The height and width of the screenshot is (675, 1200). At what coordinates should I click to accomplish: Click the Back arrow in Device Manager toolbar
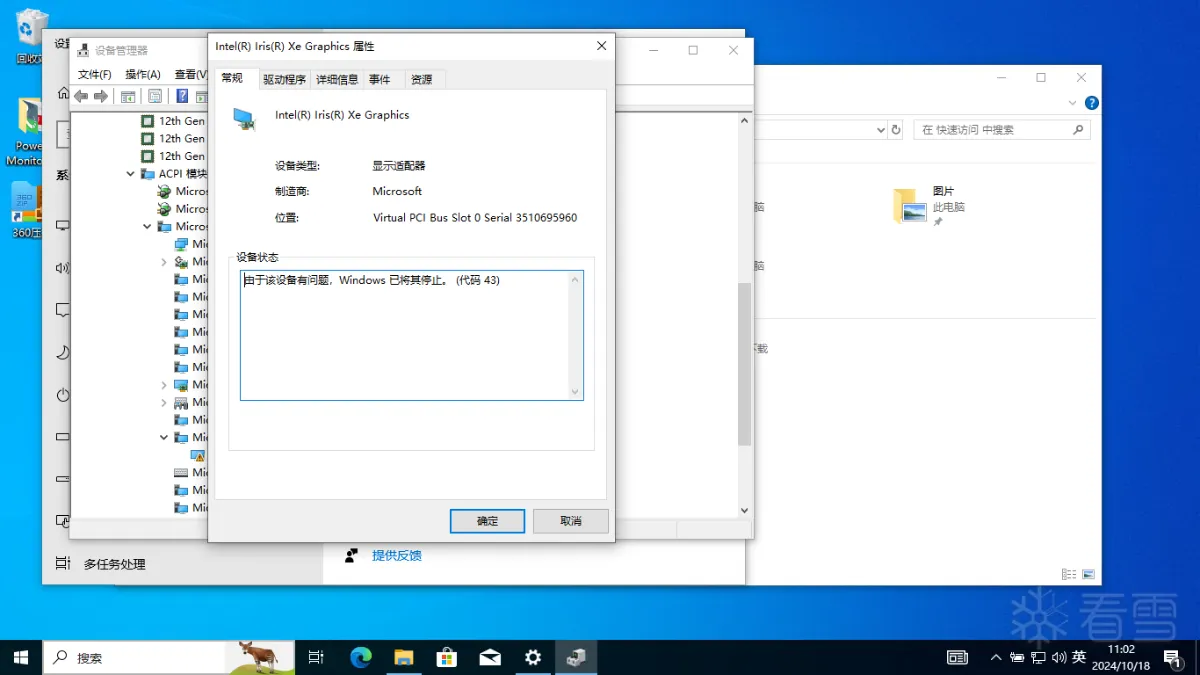pos(81,96)
